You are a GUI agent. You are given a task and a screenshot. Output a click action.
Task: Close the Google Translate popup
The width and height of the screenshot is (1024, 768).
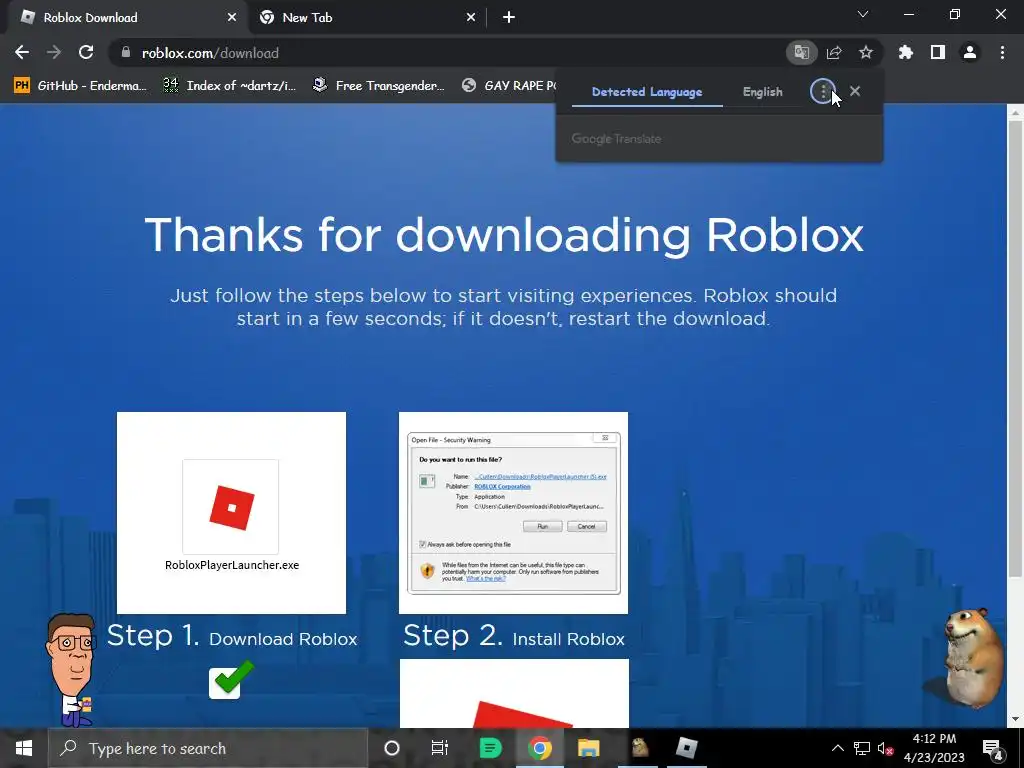tap(855, 91)
